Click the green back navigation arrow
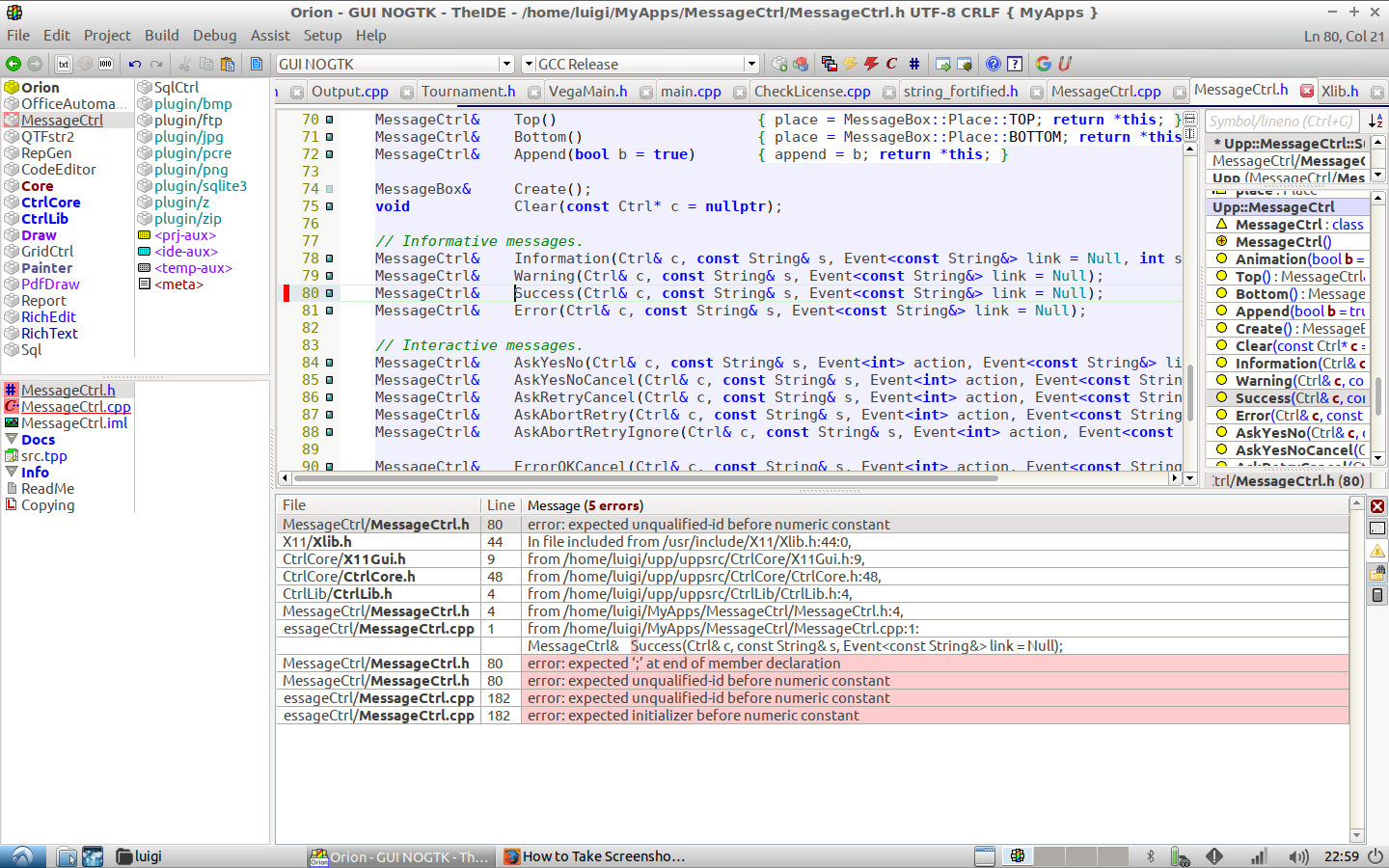This screenshot has width=1389, height=868. click(14, 64)
